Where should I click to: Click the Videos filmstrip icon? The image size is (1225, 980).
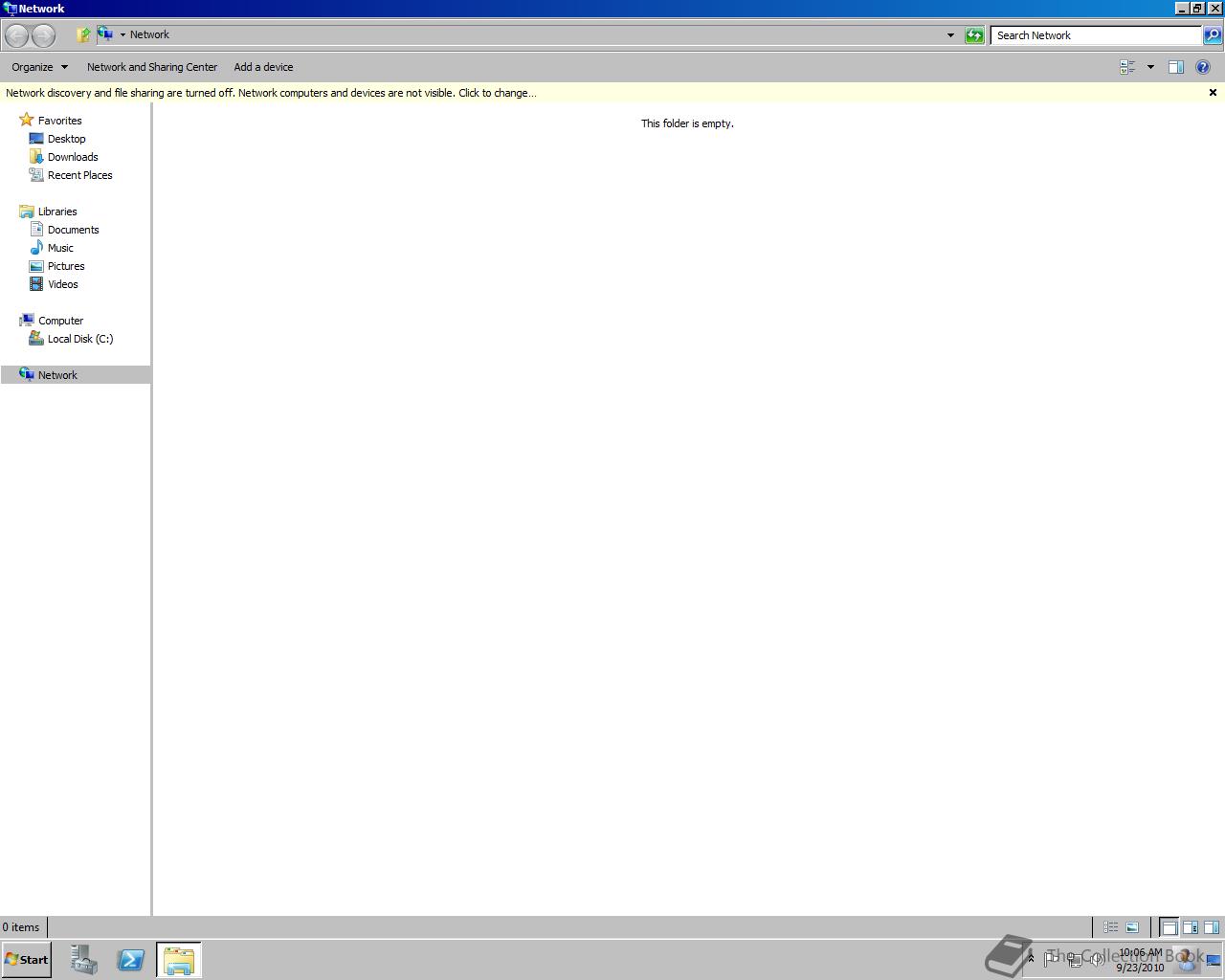pyautogui.click(x=36, y=283)
